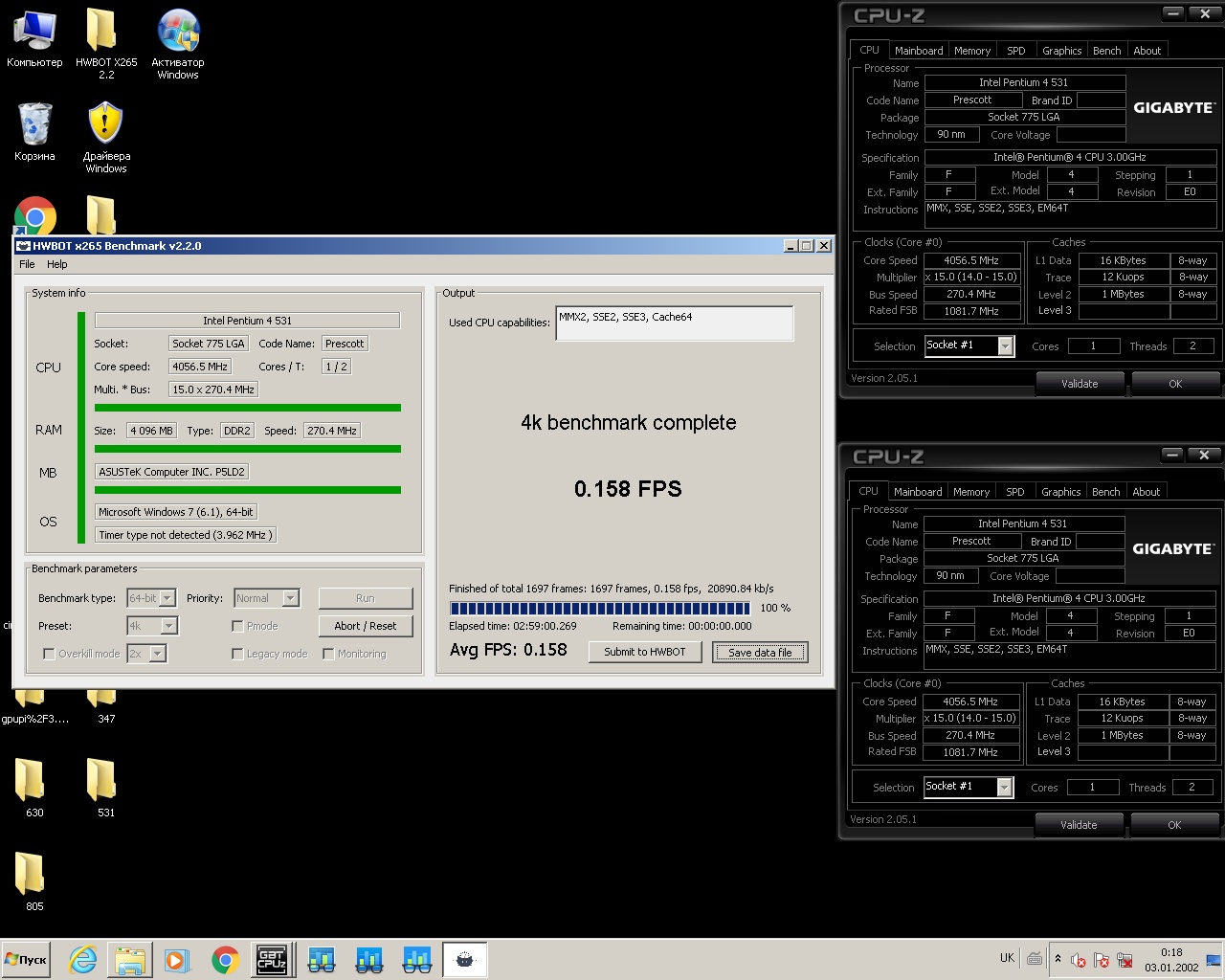The width and height of the screenshot is (1225, 980).
Task: Open the Компьютер desktop icon
Action: point(34,39)
